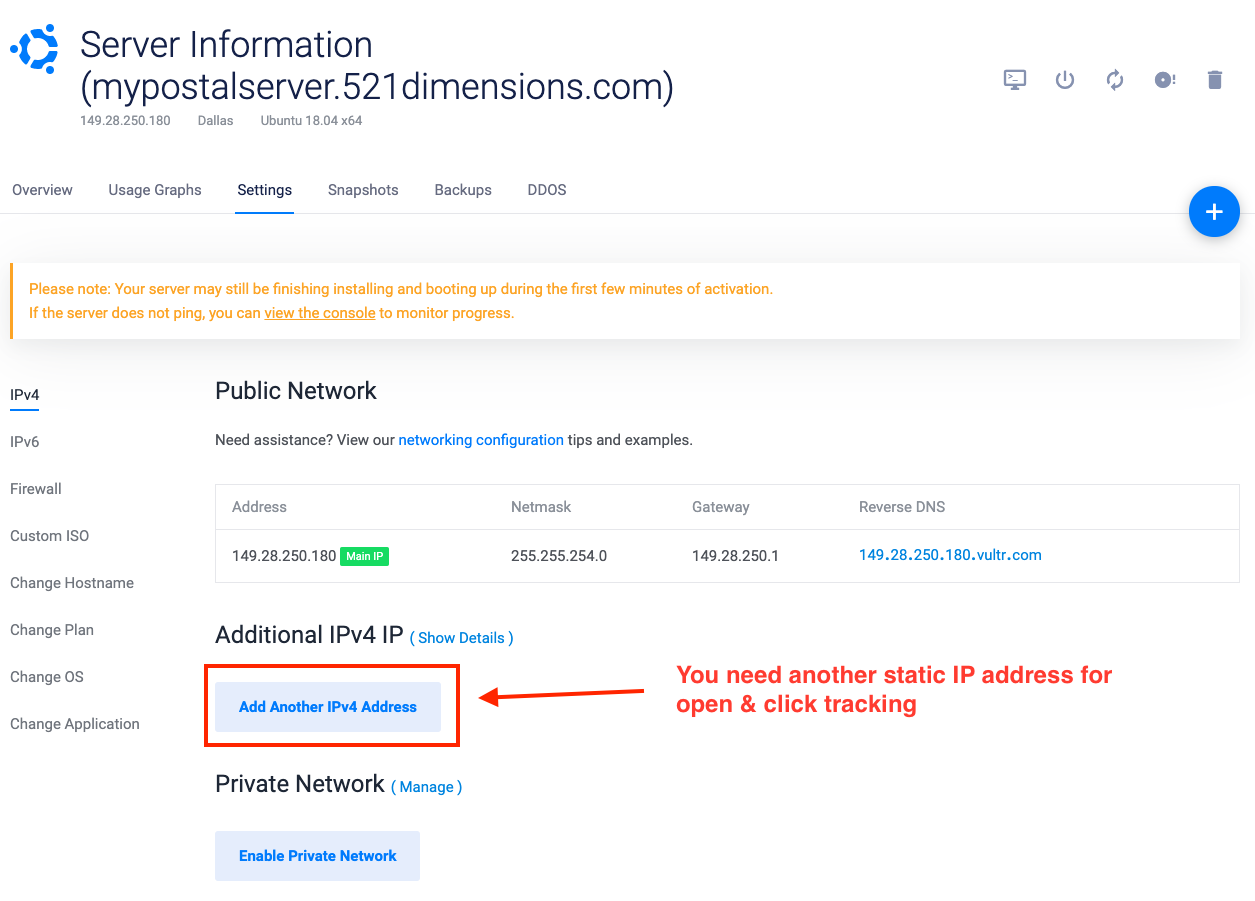Click the Server Information page title
The width and height of the screenshot is (1255, 901).
coord(377,66)
